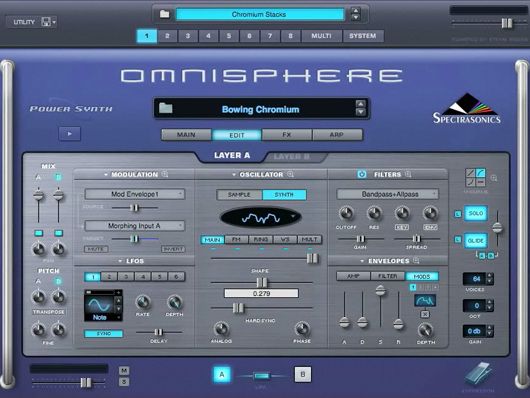Open the Mod Envelope1 source dropdown
The width and height of the screenshot is (530, 398).
(135, 194)
